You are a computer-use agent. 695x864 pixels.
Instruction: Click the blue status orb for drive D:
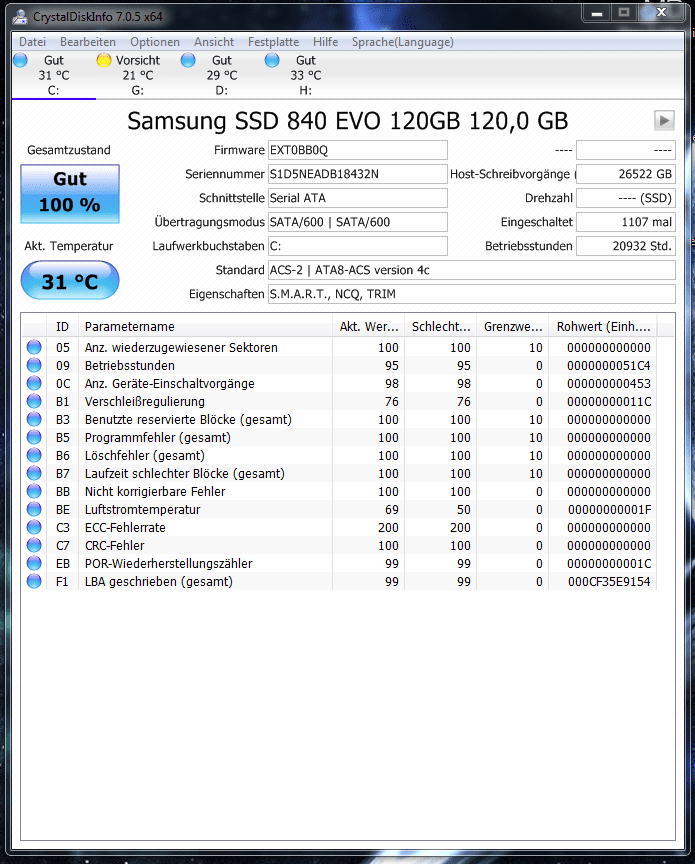pyautogui.click(x=188, y=60)
